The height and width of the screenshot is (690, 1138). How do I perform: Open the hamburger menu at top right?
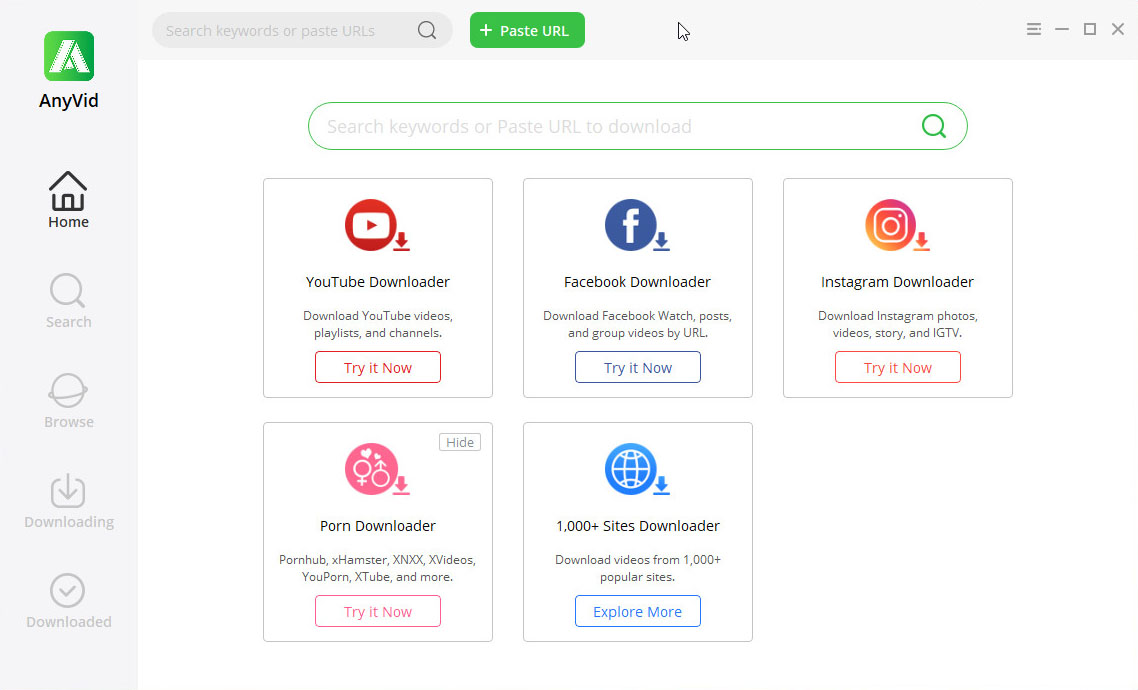coord(1033,29)
